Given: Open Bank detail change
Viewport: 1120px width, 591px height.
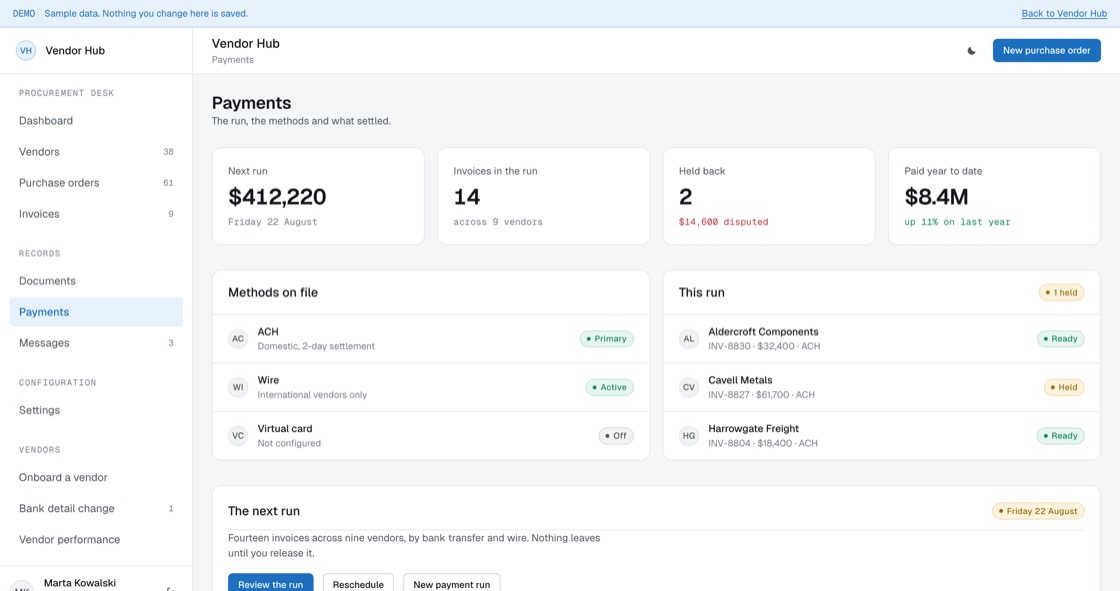Looking at the screenshot, I should 96,509.
